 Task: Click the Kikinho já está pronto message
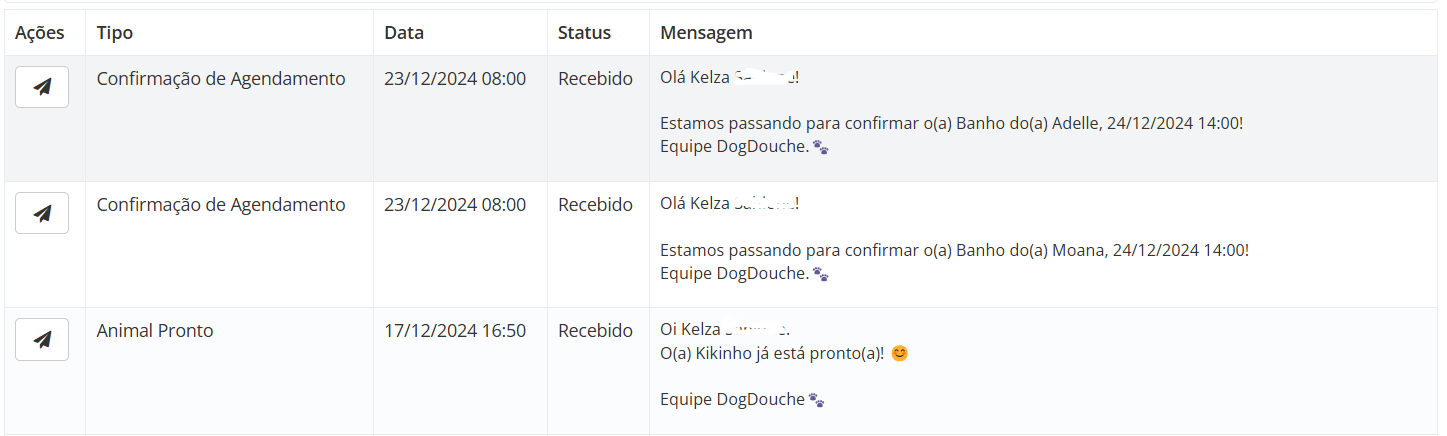[x=773, y=354]
